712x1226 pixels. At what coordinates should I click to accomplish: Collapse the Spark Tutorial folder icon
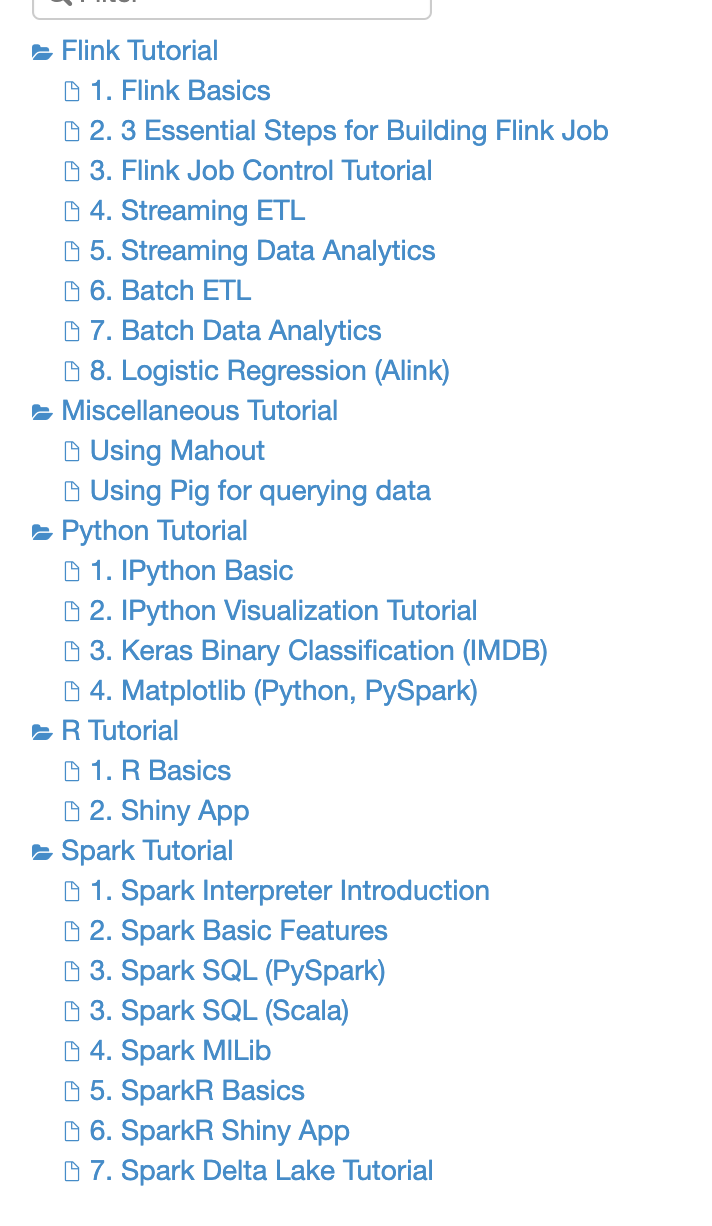click(x=42, y=851)
